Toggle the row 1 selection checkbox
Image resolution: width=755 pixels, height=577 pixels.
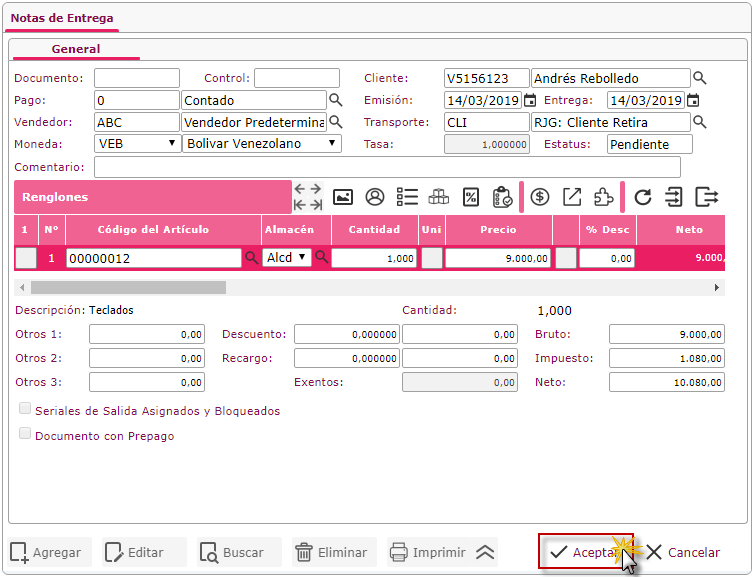(x=26, y=258)
